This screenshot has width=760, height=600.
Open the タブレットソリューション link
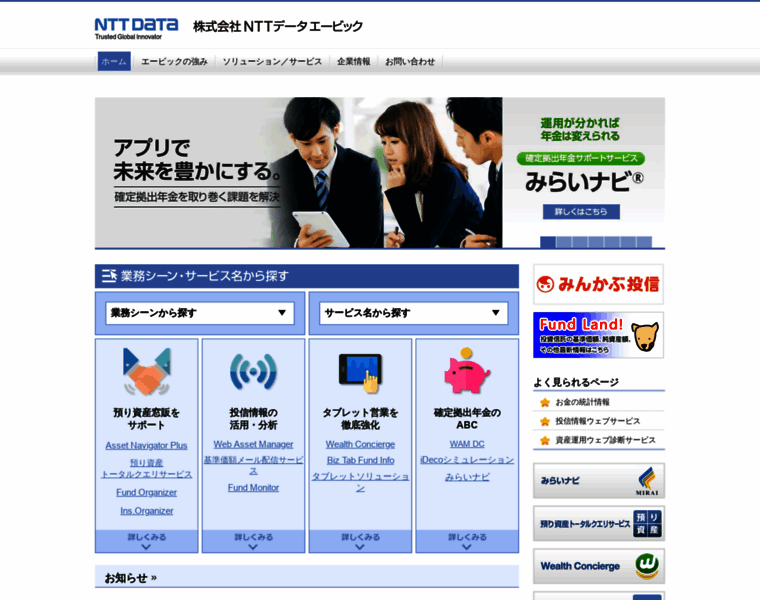[x=360, y=482]
